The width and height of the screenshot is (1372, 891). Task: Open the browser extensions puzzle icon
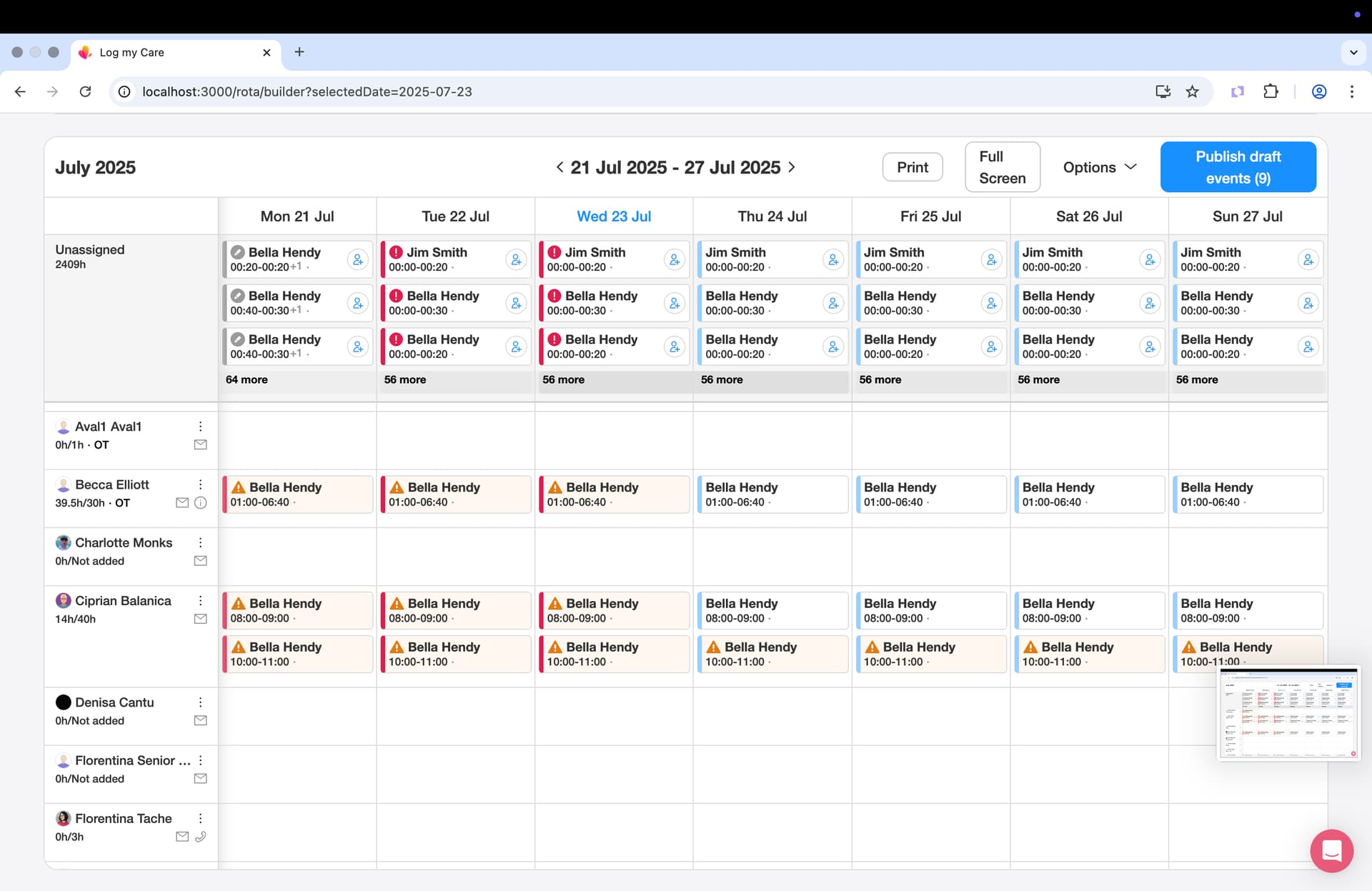(1271, 91)
